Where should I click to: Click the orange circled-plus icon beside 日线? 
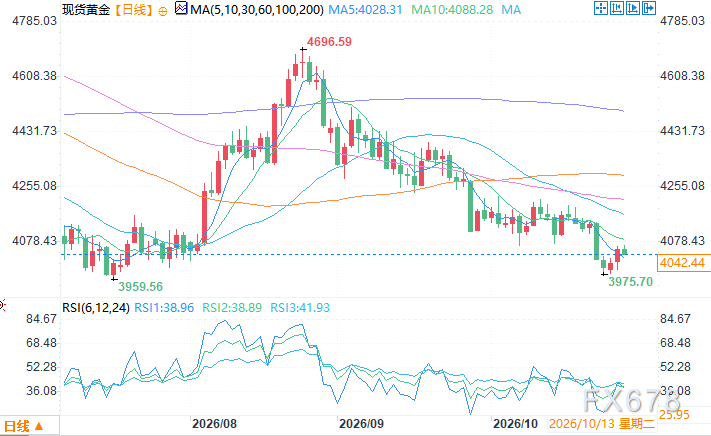pos(162,11)
